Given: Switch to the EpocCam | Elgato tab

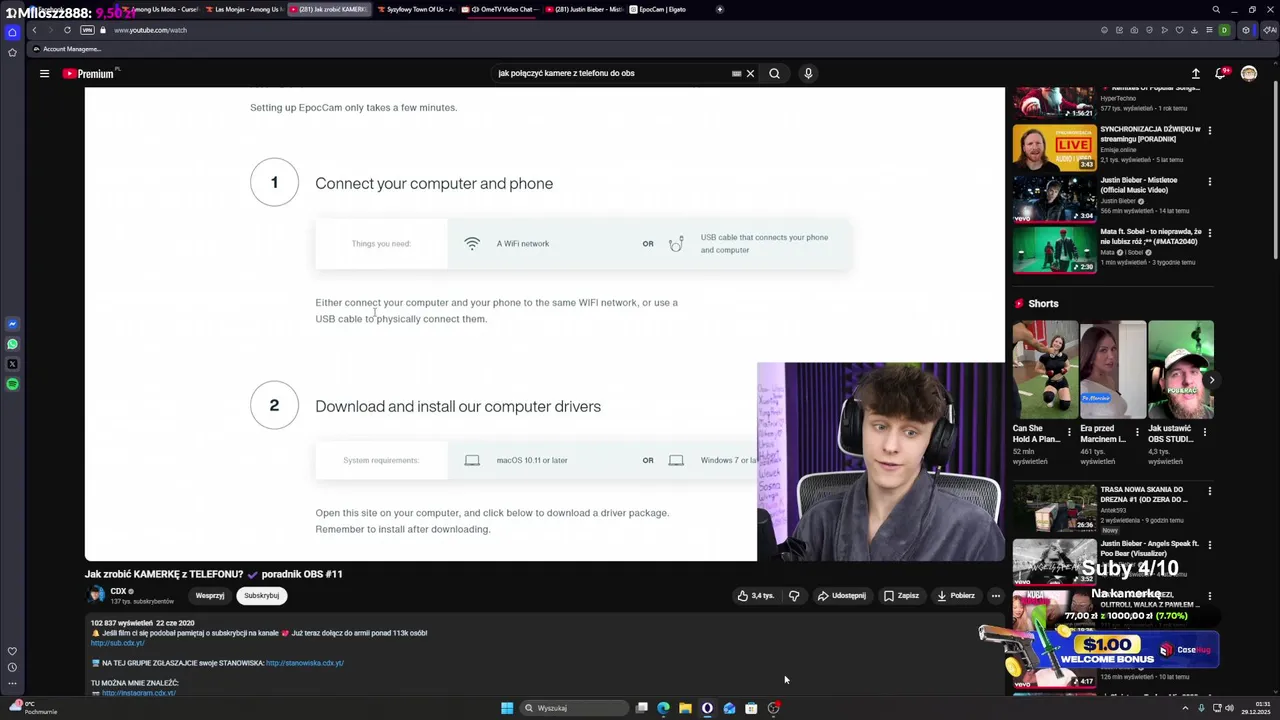Looking at the screenshot, I should pos(668,9).
